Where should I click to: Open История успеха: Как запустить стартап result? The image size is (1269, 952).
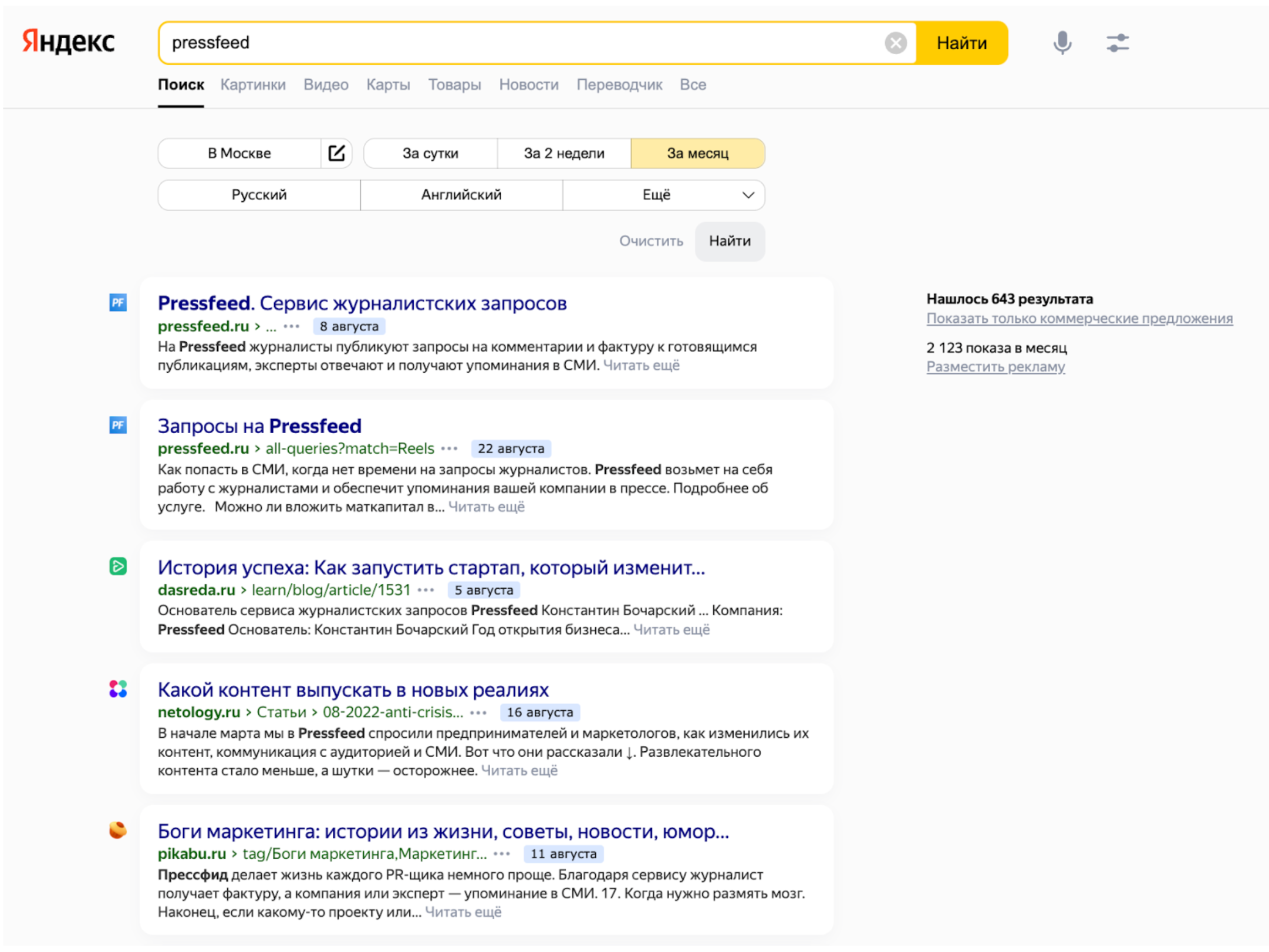tap(431, 567)
